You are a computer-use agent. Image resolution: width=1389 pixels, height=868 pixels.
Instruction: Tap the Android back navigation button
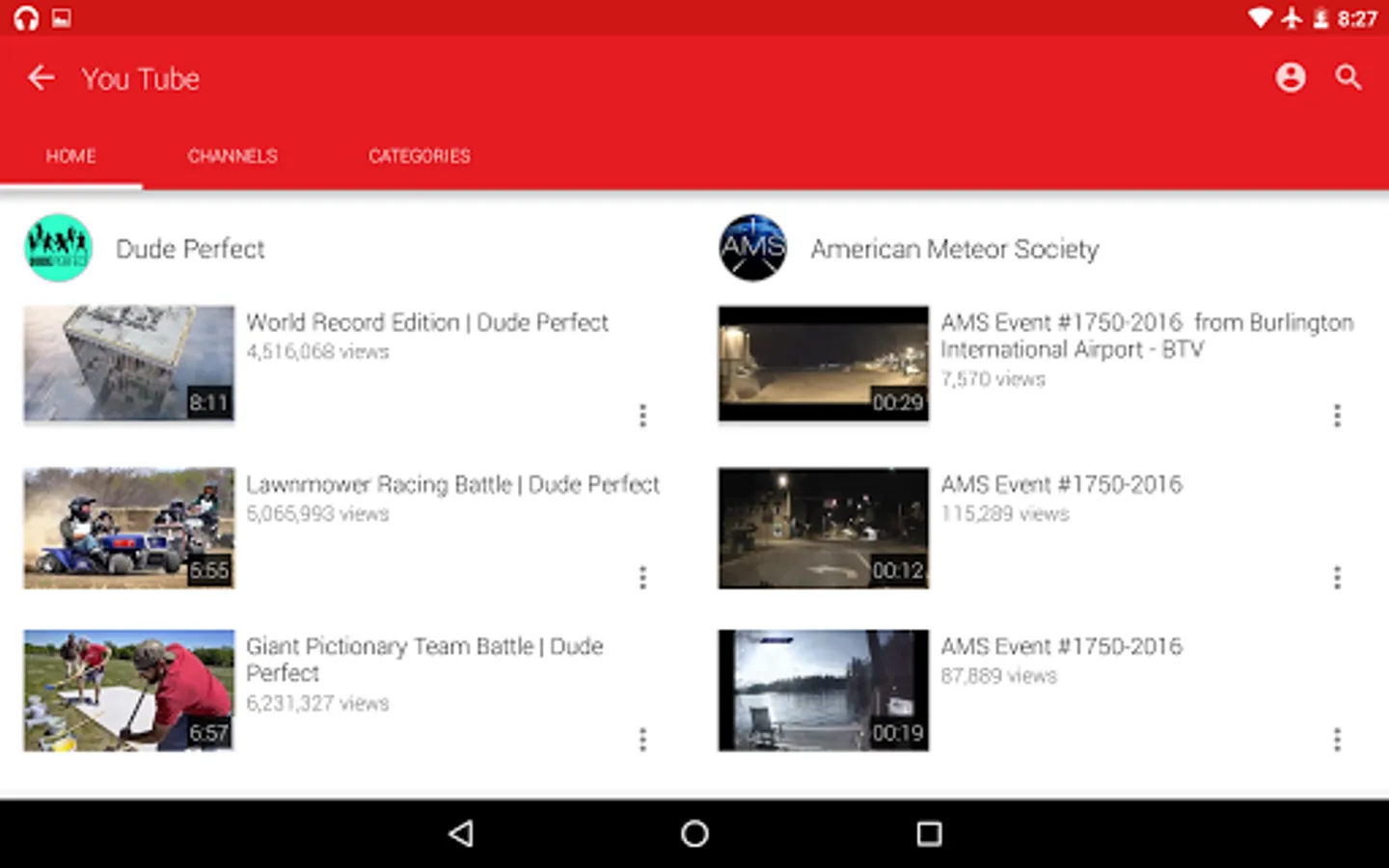[x=461, y=833]
